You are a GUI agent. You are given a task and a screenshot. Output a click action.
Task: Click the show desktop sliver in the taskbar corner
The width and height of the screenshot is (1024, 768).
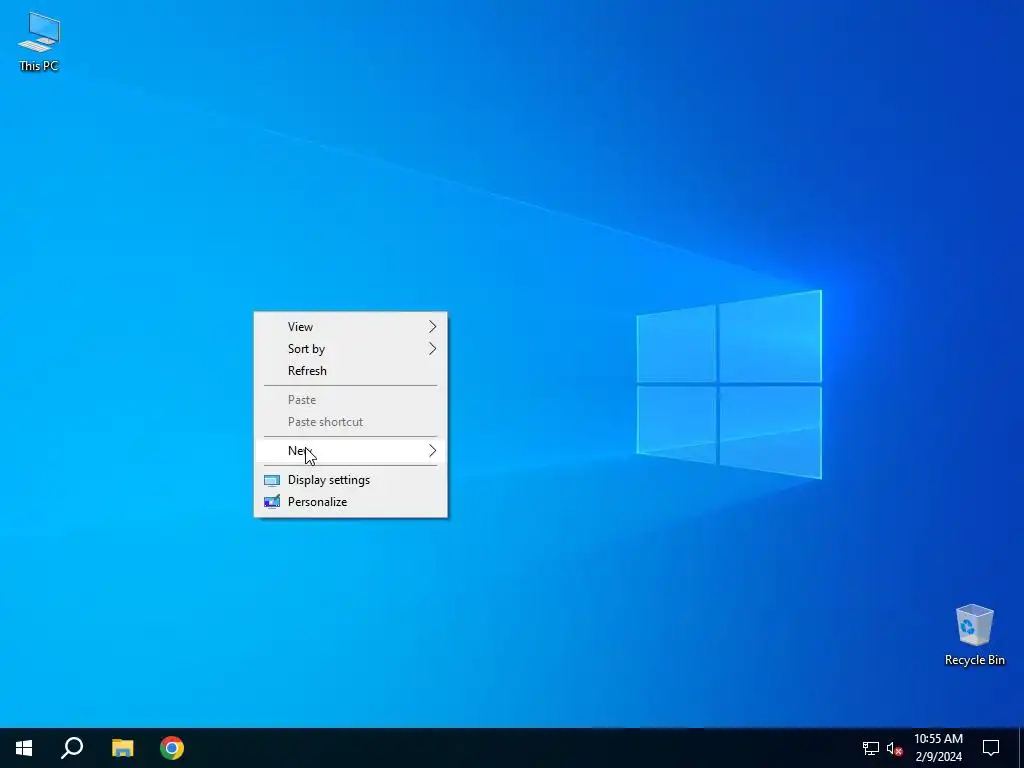tap(1021, 748)
